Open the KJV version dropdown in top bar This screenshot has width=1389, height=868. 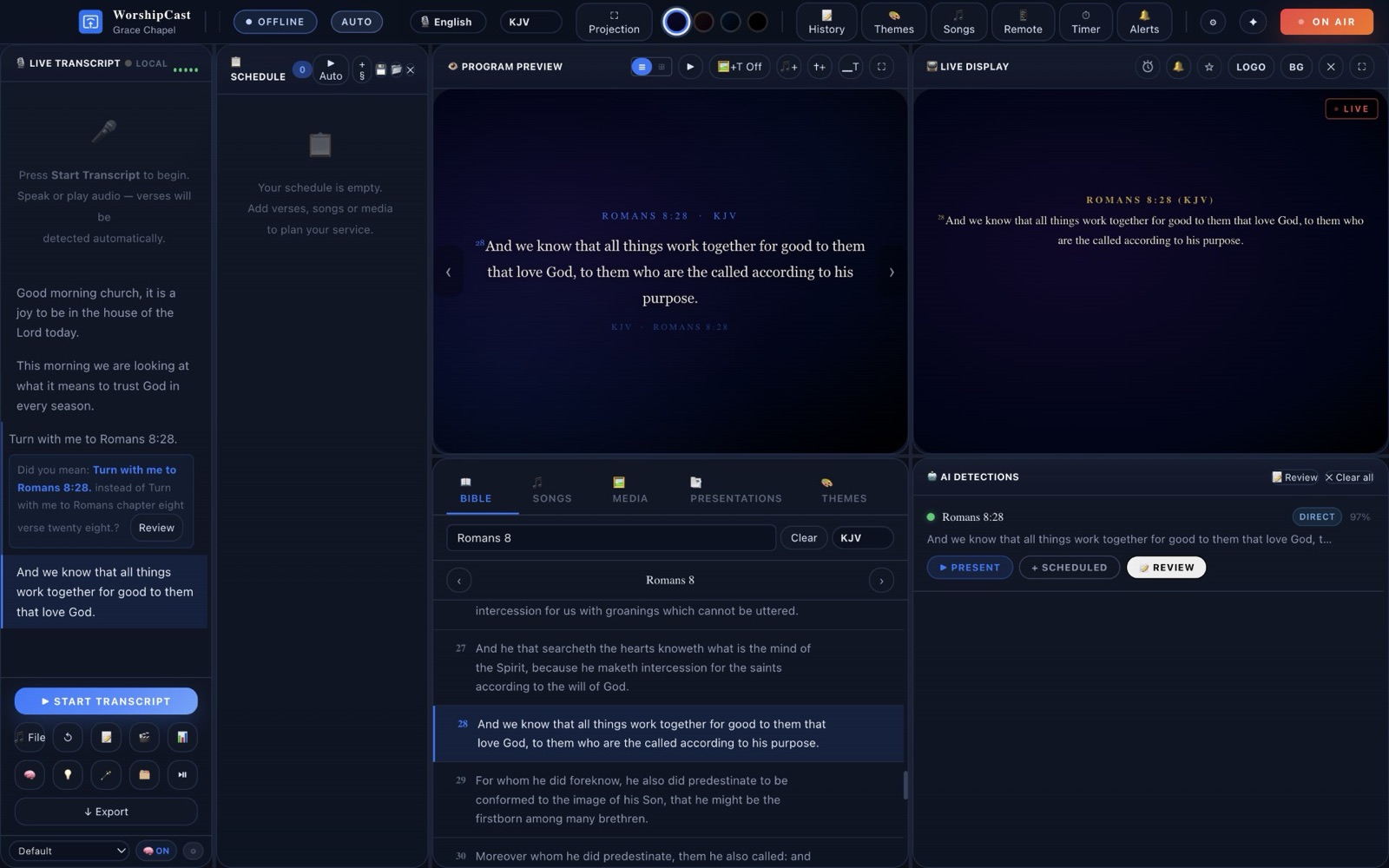point(530,22)
